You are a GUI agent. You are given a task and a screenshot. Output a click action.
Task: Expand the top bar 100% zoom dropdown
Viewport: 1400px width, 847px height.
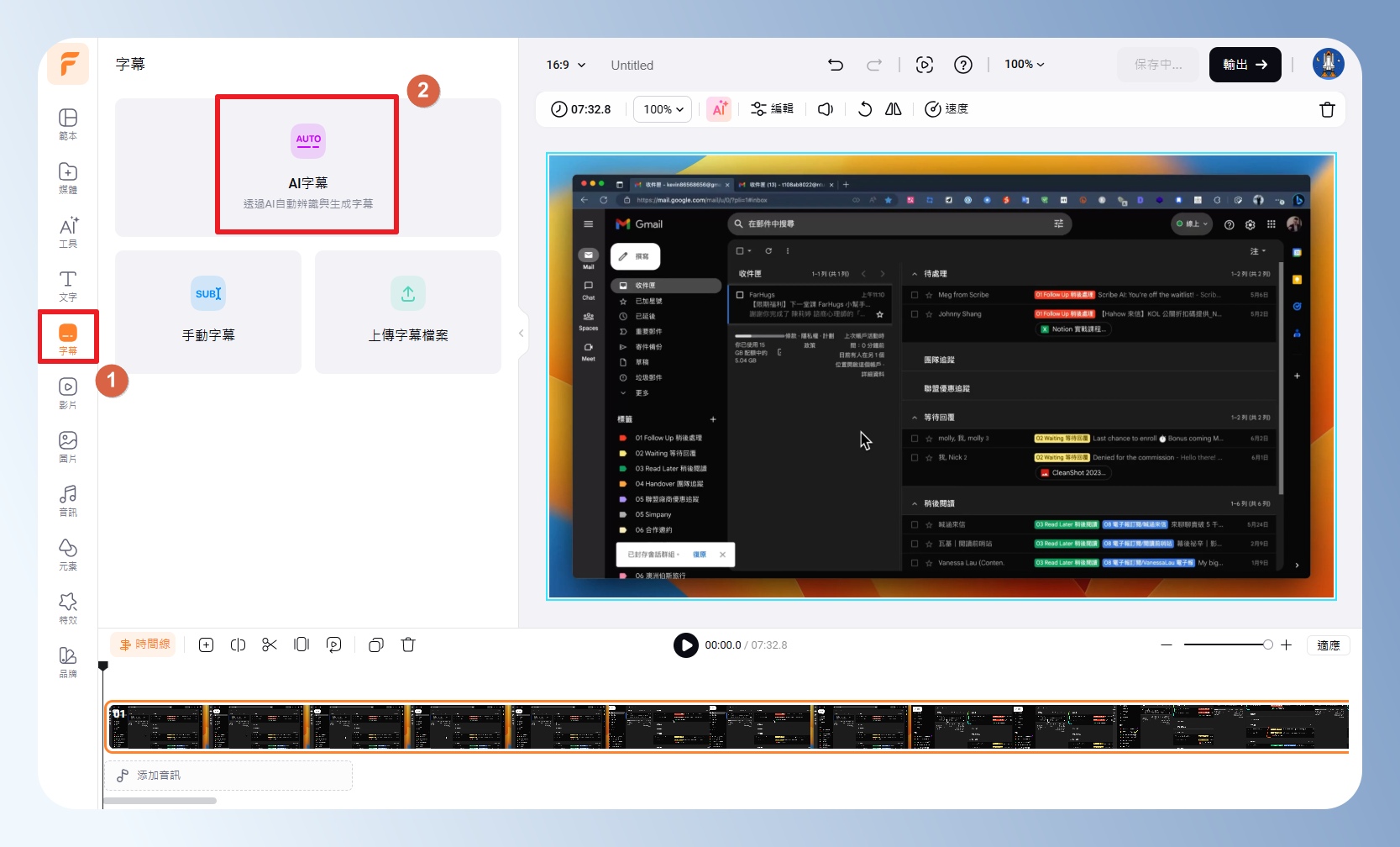1024,65
